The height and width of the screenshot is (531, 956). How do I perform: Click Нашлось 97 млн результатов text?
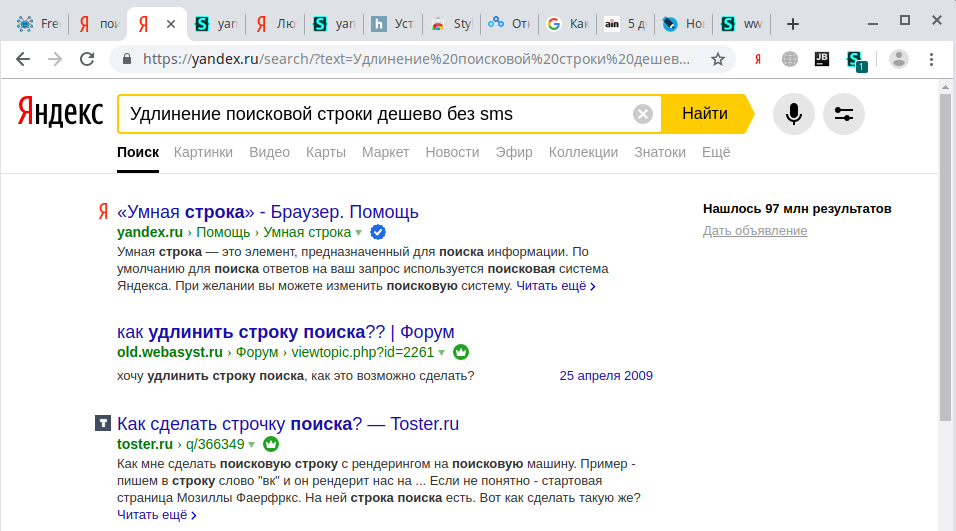tap(797, 208)
